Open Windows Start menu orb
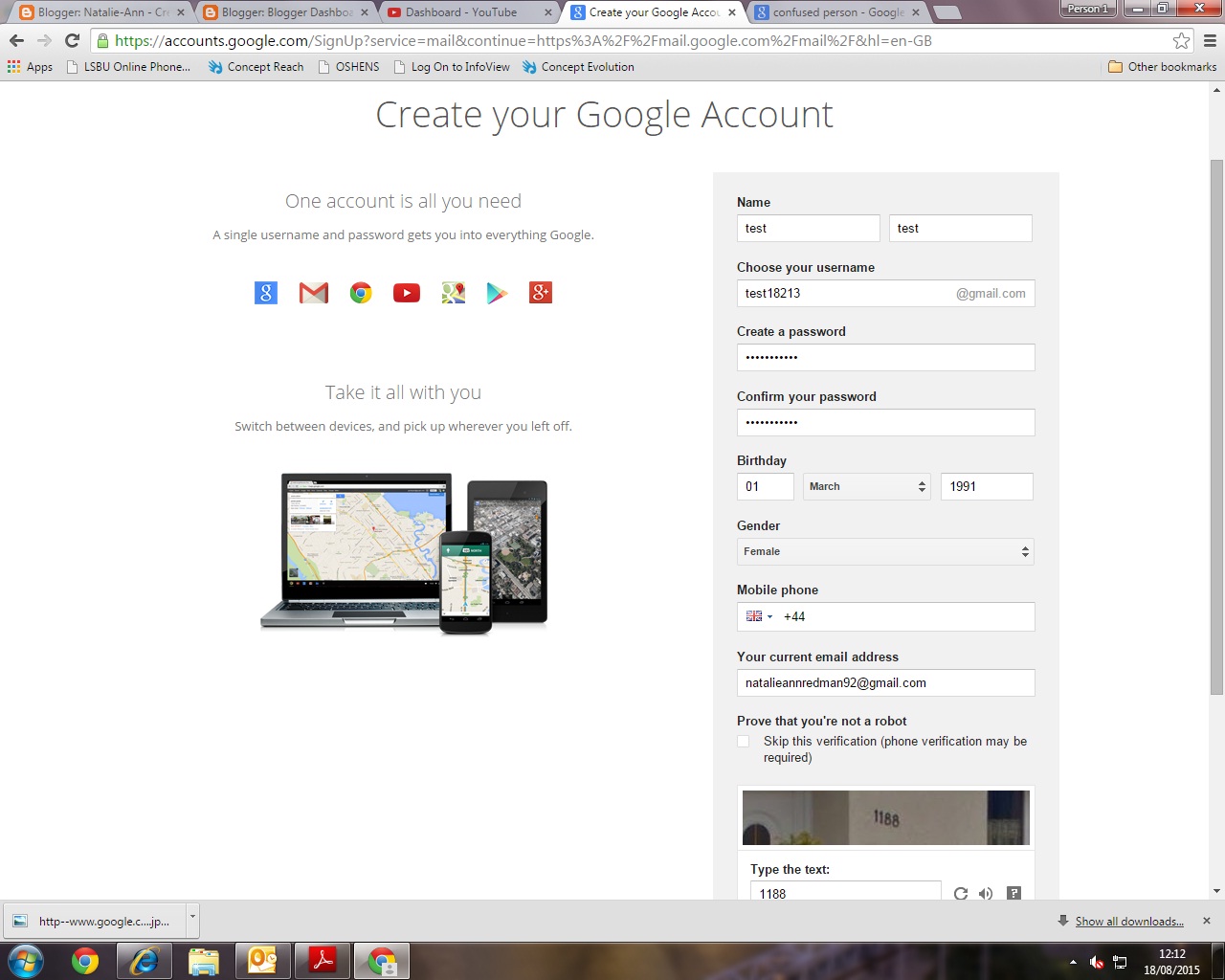Viewport: 1225px width, 980px height. coord(26,961)
